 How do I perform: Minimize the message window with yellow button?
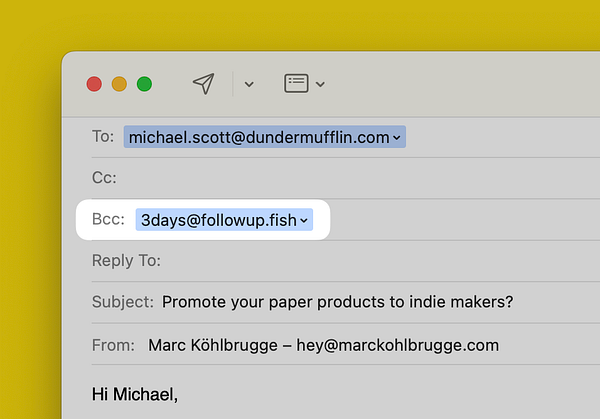(119, 84)
